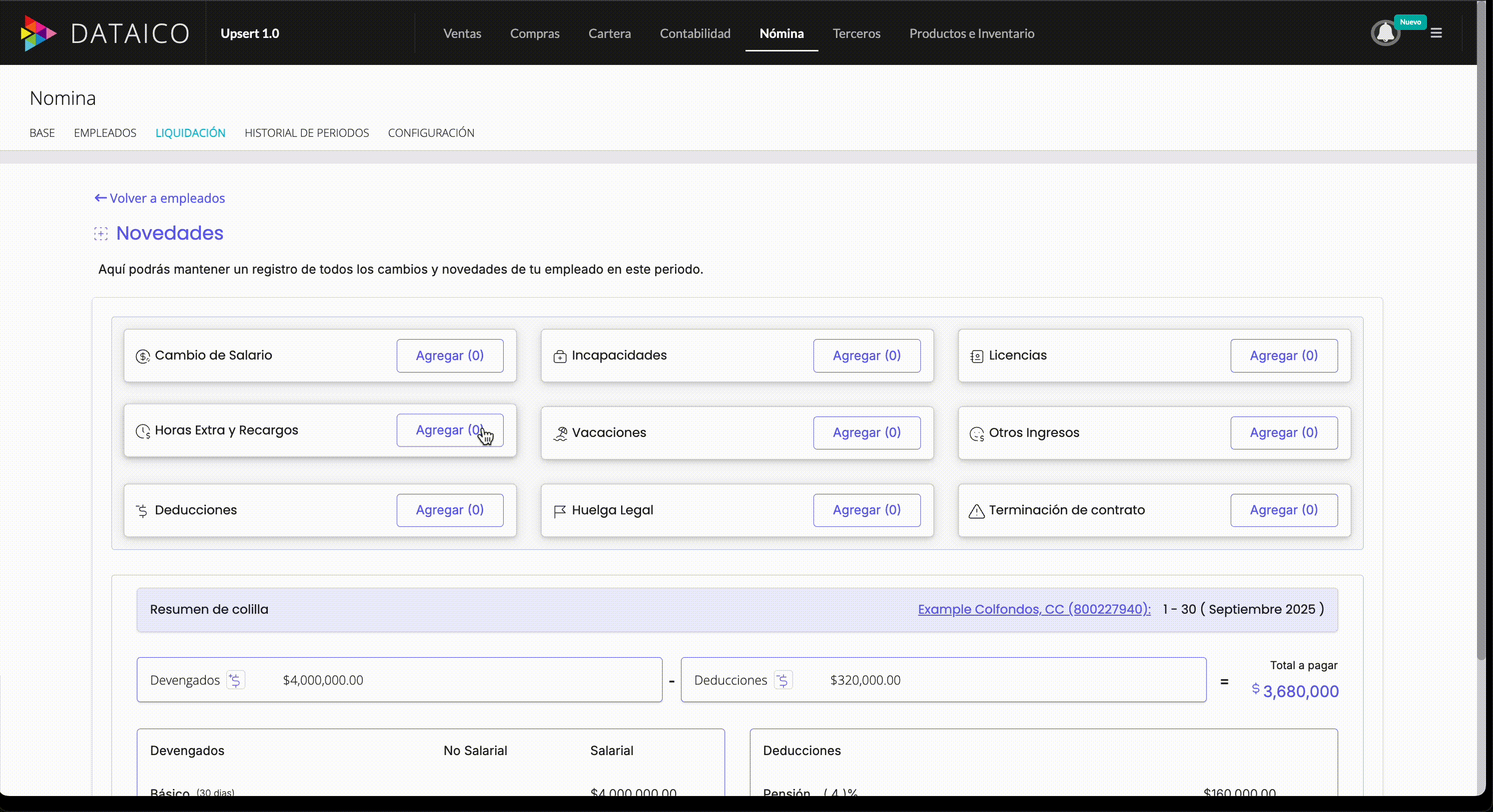Click the Huelga Legal flag icon

560,511
